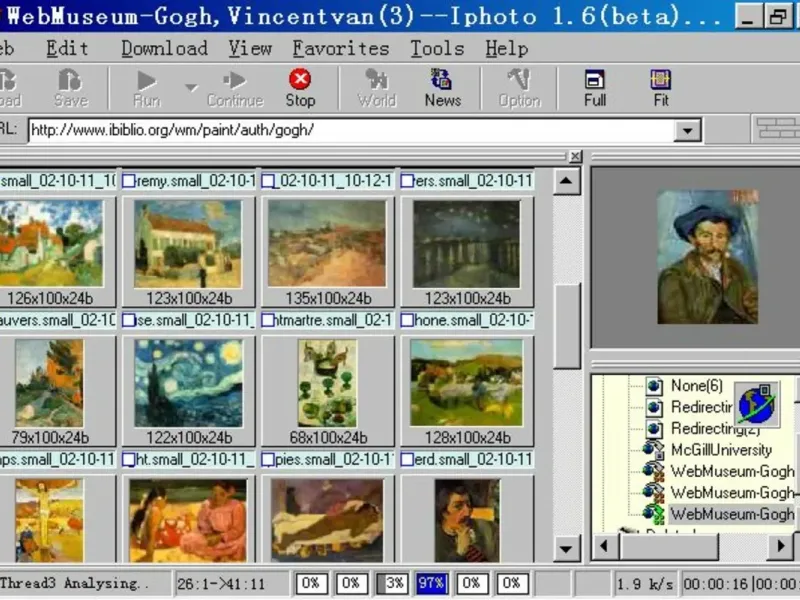800x600 pixels.
Task: Select the Tahitian women thumbnail
Action: [188, 520]
